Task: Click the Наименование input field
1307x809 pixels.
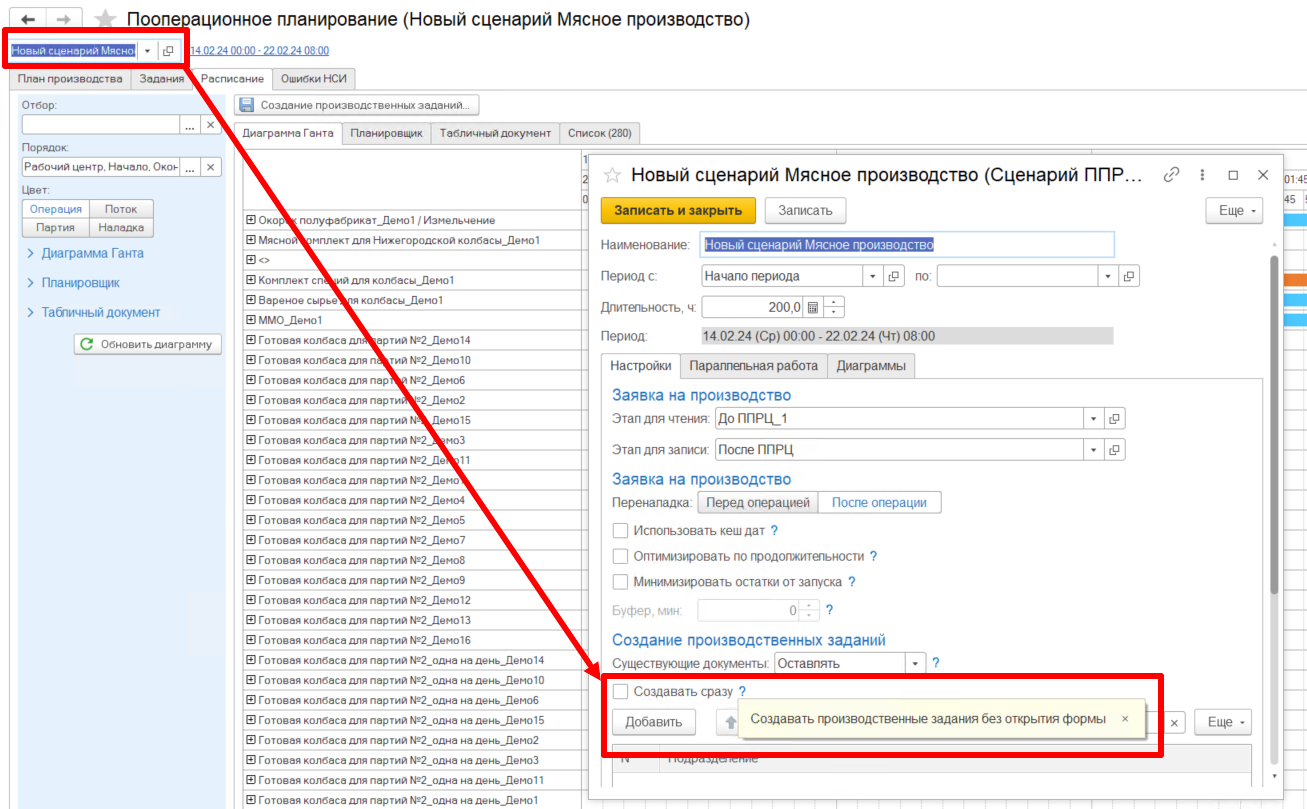Action: point(907,244)
